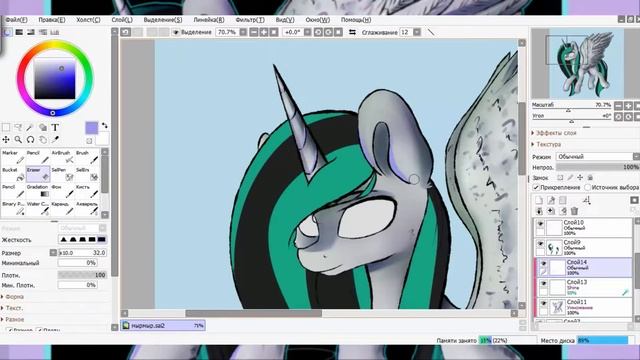Open the Слой menu
640x360 pixels.
pos(122,20)
